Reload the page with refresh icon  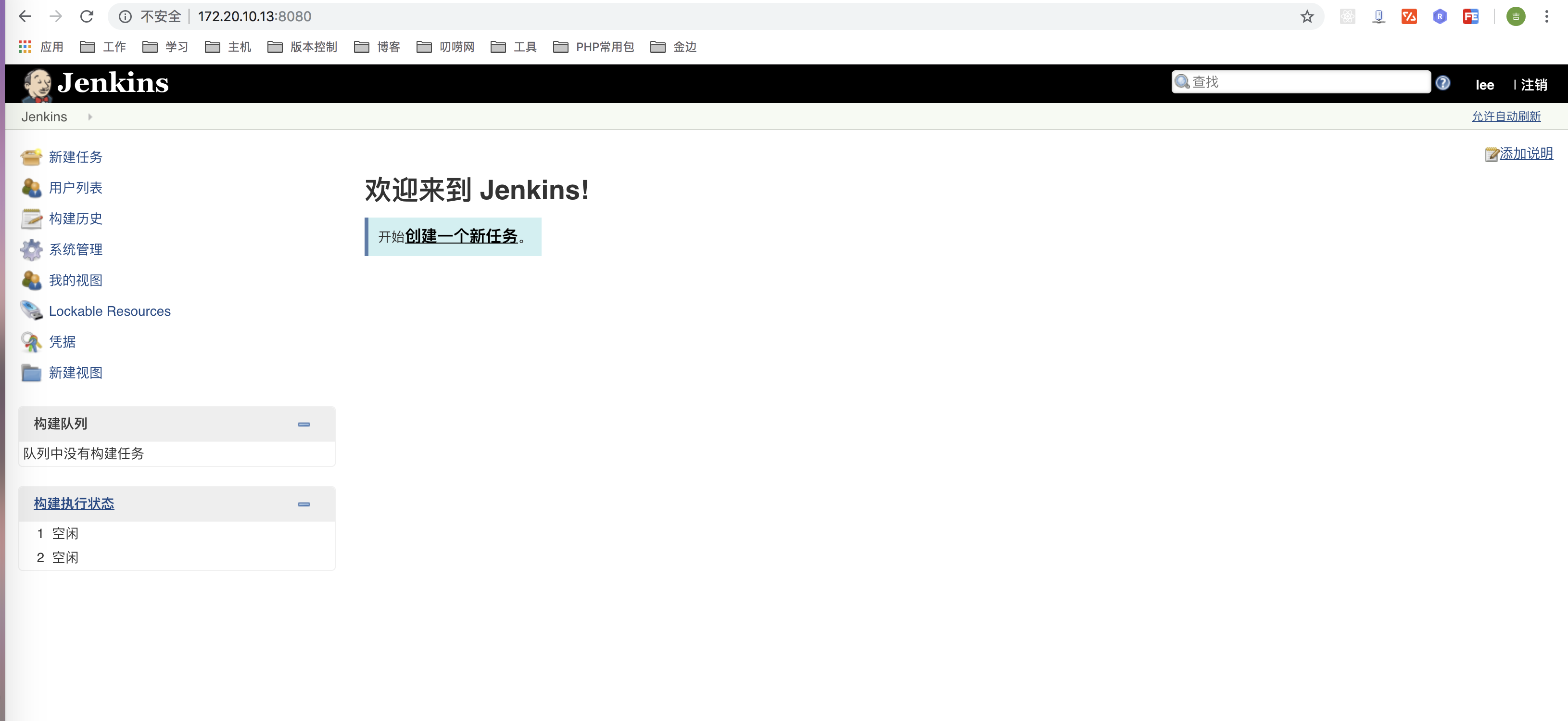87,16
